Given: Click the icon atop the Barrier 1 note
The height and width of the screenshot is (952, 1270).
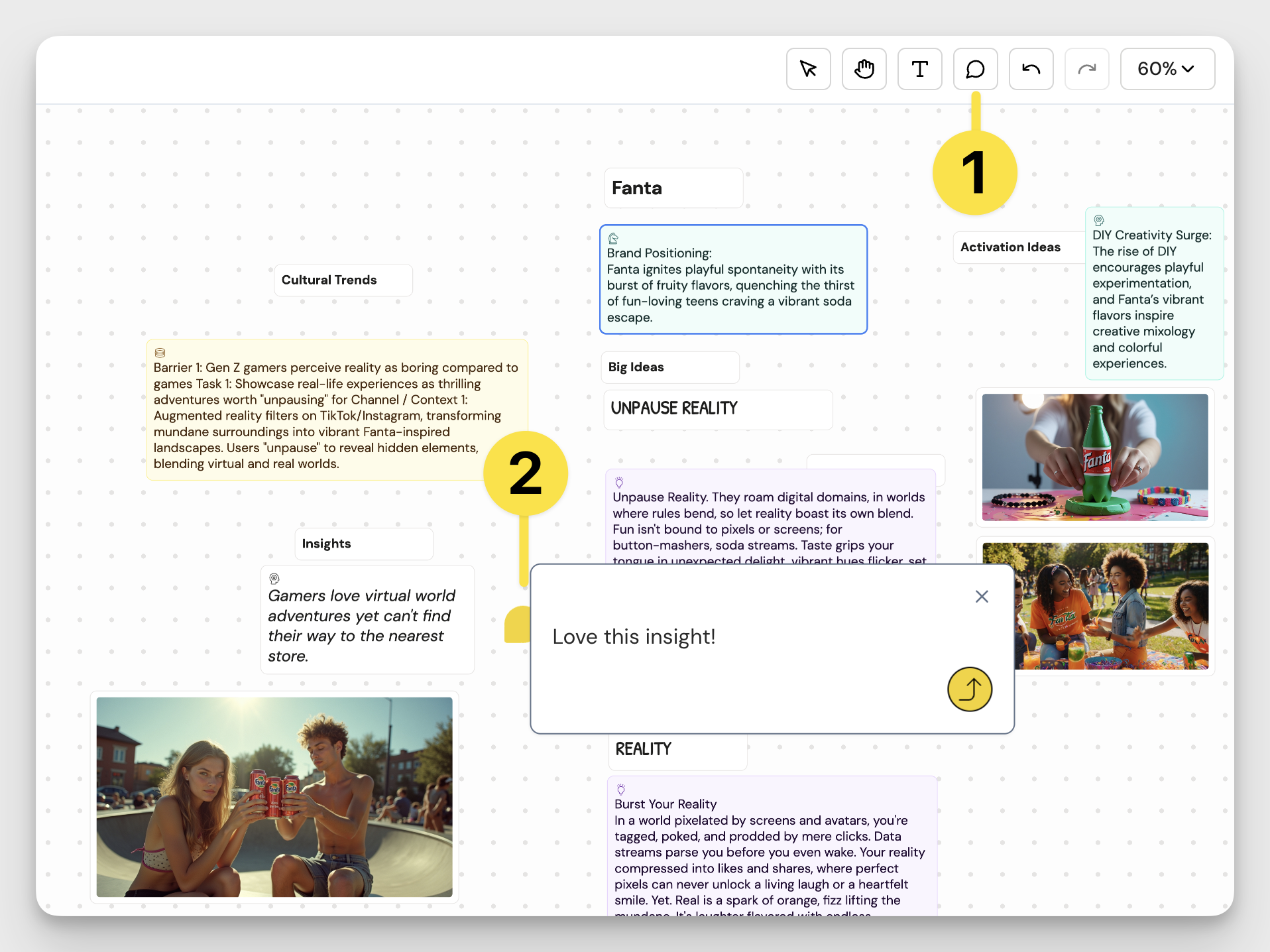Looking at the screenshot, I should (x=160, y=353).
